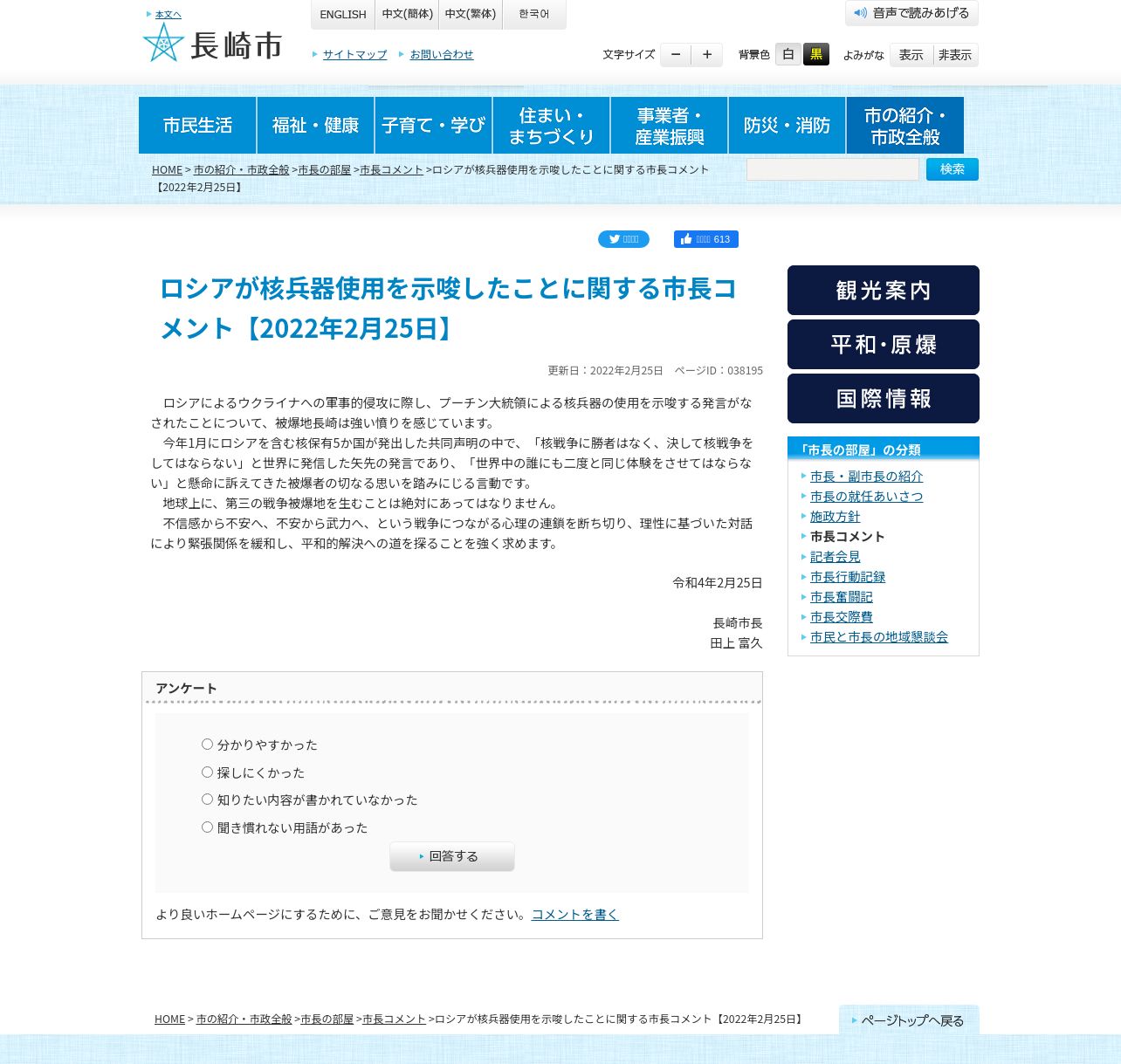The image size is (1121, 1064).
Task: Select radio 知りたい内容が書かれていなかった
Action: point(207,800)
